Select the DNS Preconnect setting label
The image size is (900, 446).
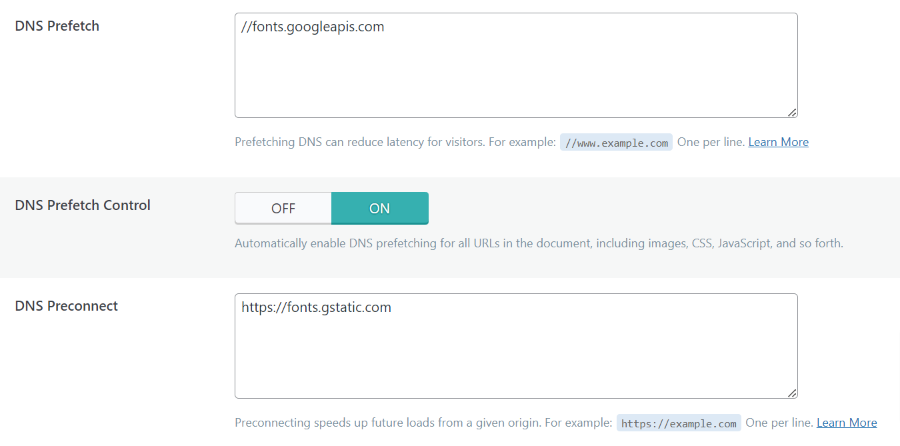66,306
